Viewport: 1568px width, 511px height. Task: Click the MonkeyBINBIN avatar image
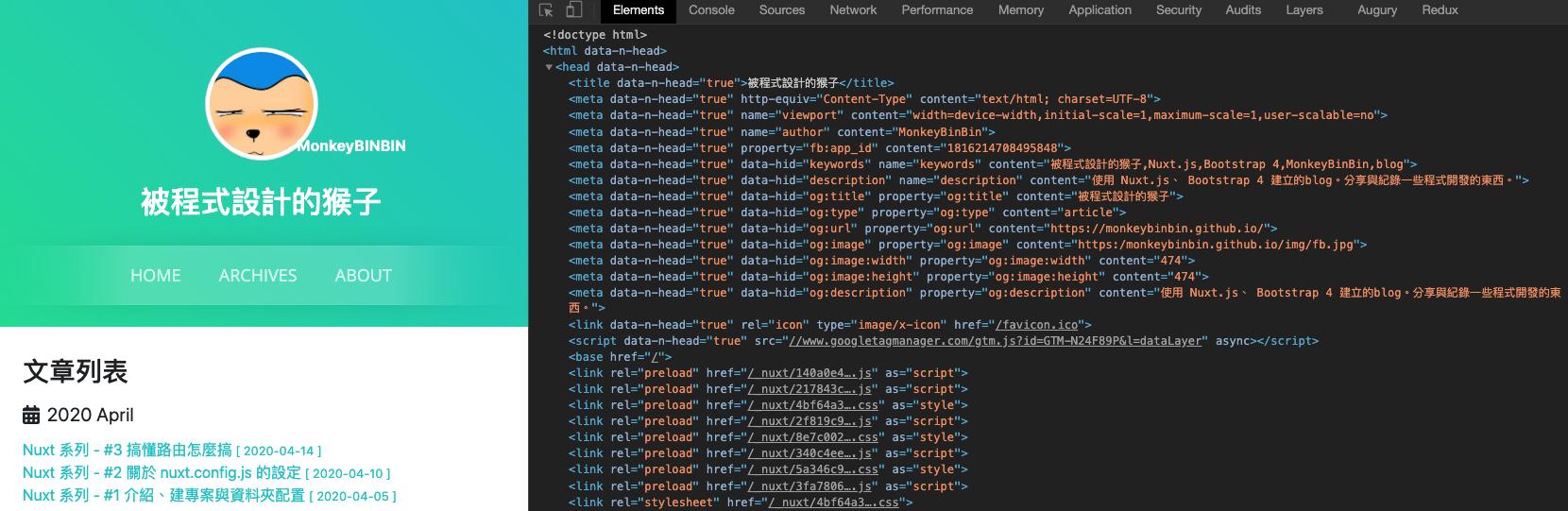tap(260, 103)
